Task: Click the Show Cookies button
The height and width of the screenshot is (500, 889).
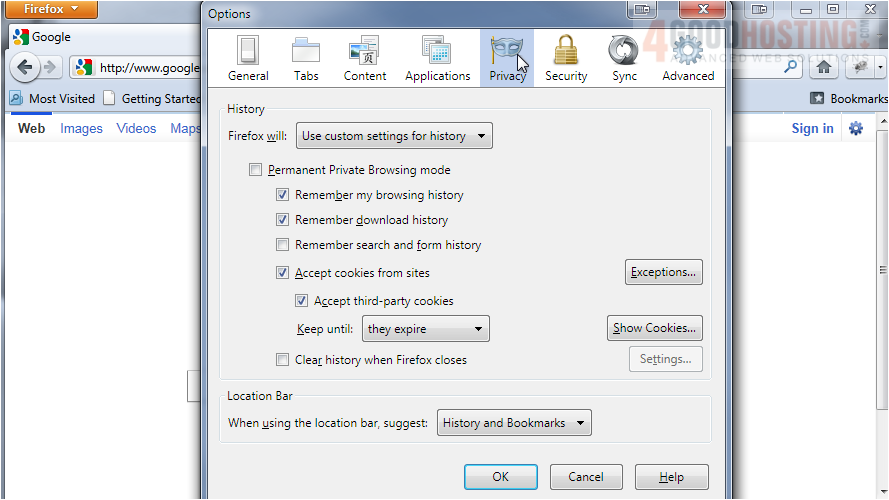Action: (x=654, y=328)
